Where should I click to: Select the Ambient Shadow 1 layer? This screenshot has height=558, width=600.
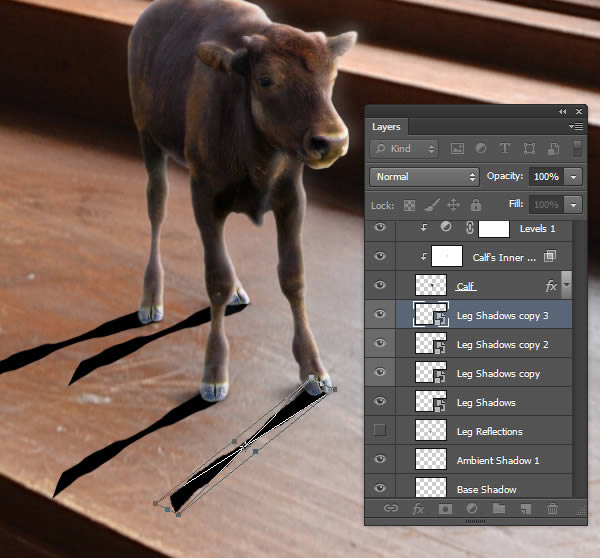(484, 459)
